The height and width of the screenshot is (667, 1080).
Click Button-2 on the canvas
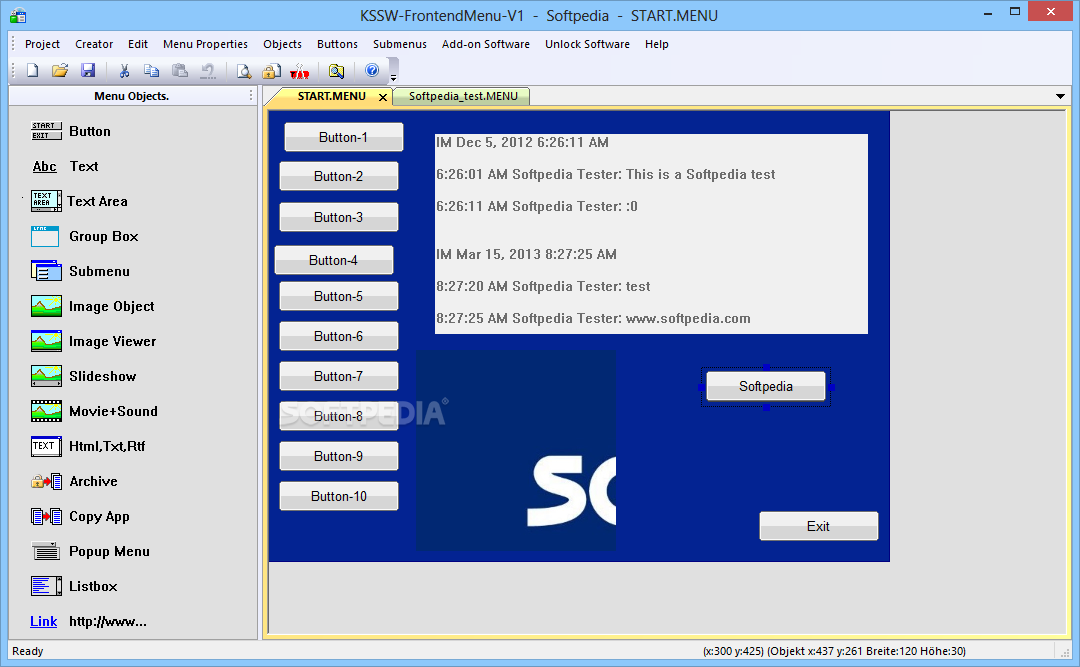339,176
